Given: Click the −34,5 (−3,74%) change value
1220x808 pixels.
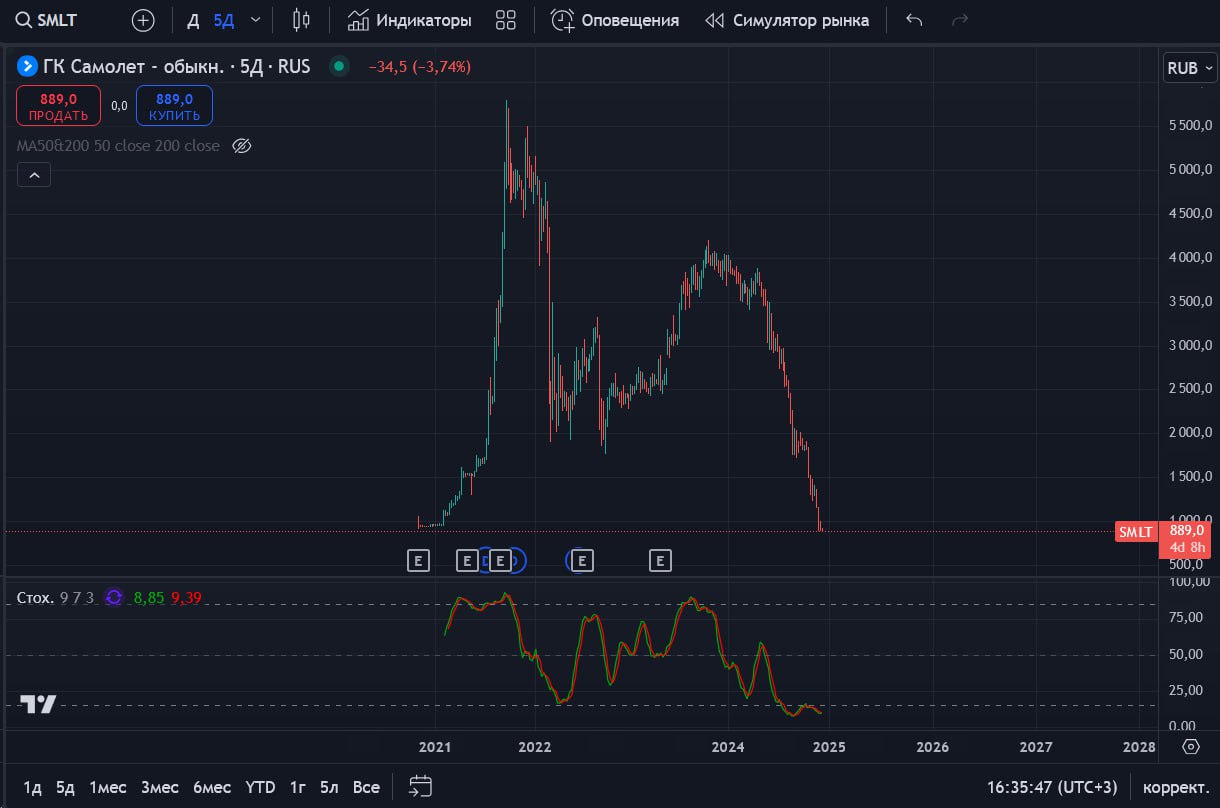Looking at the screenshot, I should pos(420,67).
